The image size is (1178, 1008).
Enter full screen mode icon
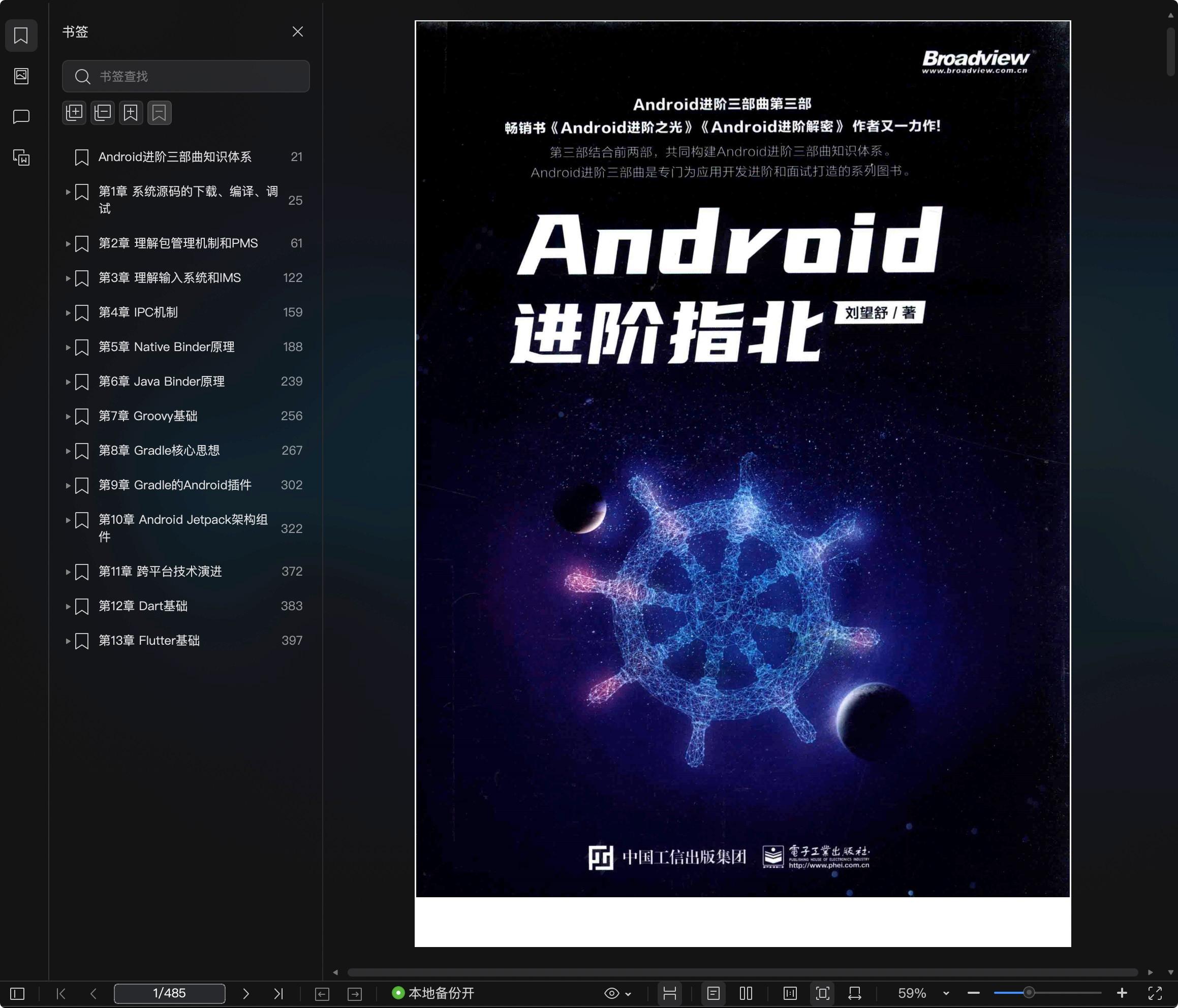click(x=1155, y=993)
